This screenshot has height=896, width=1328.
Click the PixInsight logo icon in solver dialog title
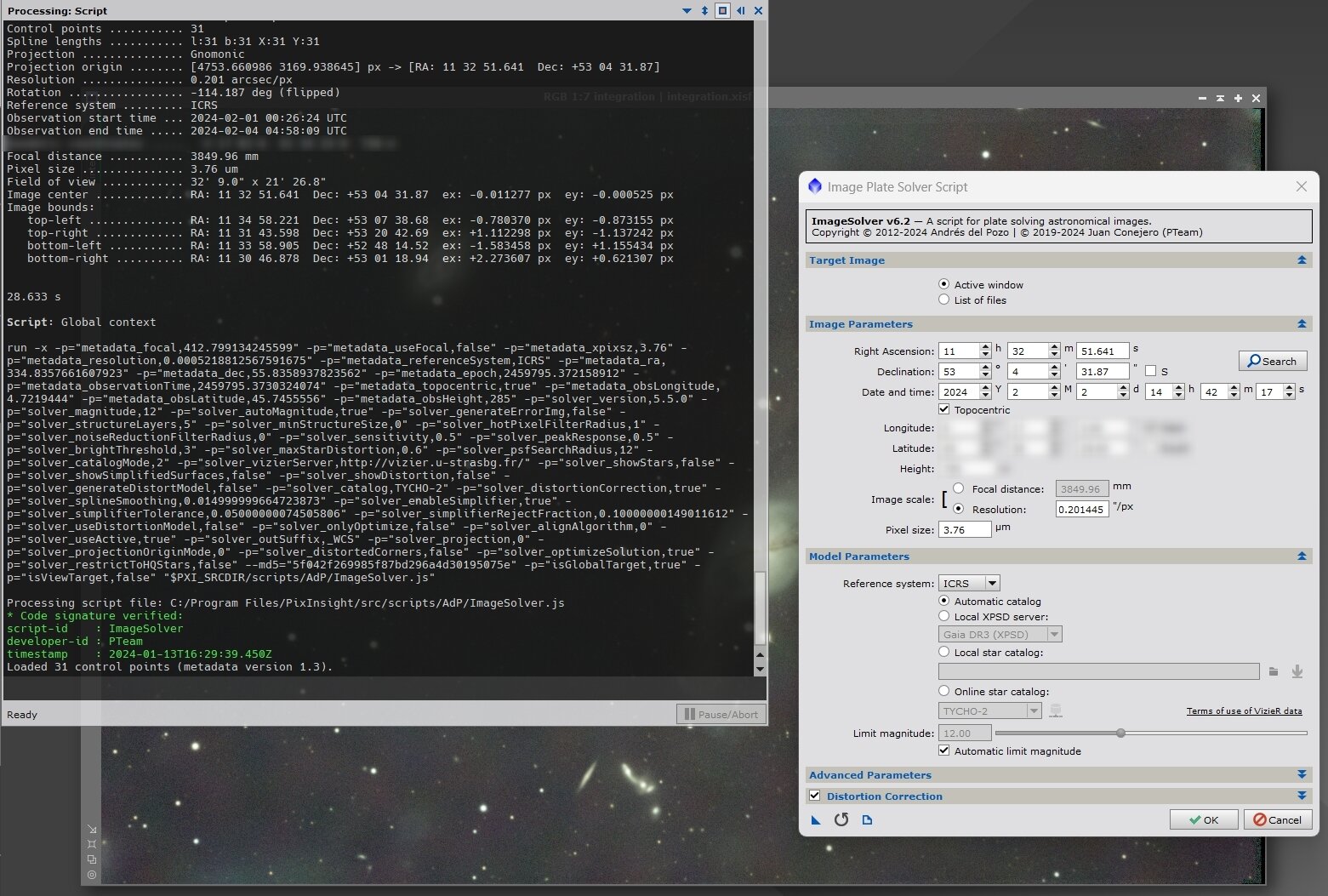pyautogui.click(x=815, y=186)
